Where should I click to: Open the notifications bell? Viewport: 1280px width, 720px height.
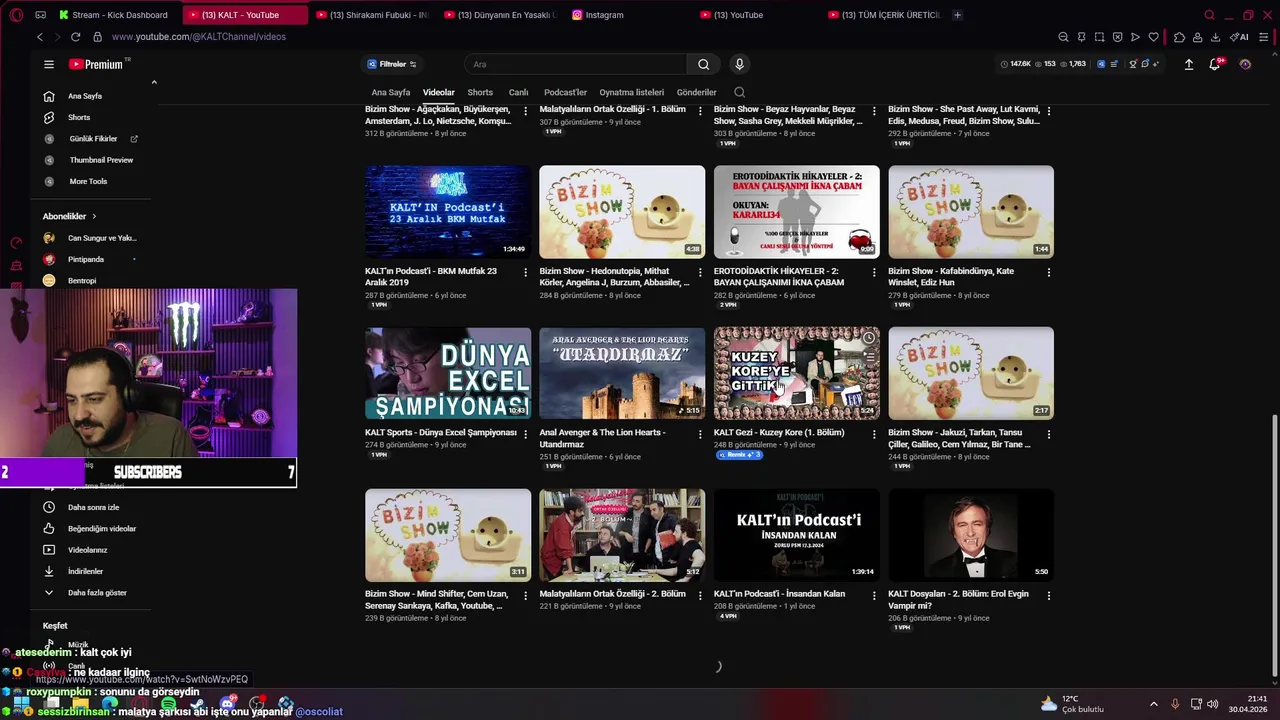pos(1215,64)
